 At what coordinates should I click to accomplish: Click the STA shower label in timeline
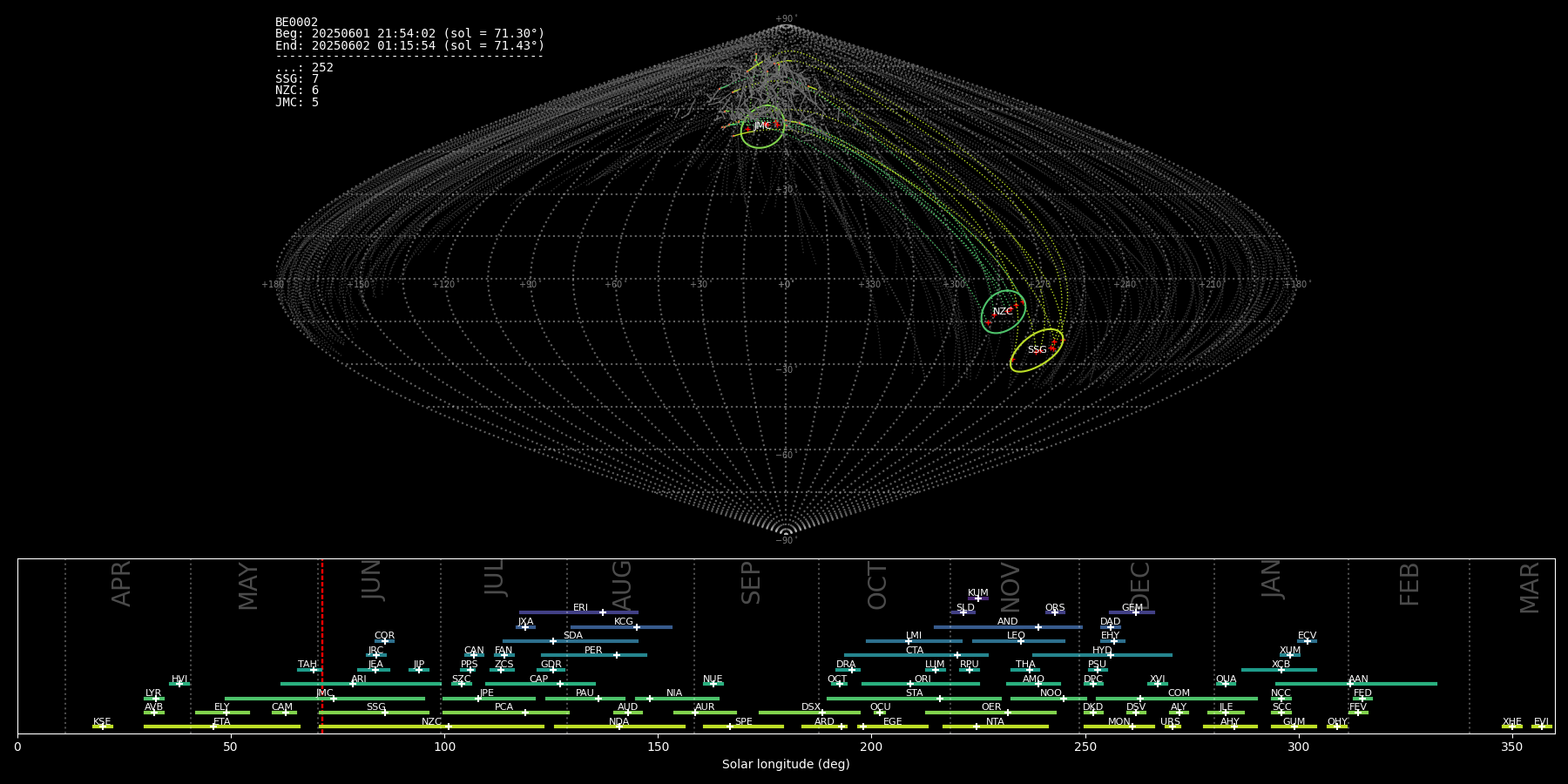coord(914,693)
